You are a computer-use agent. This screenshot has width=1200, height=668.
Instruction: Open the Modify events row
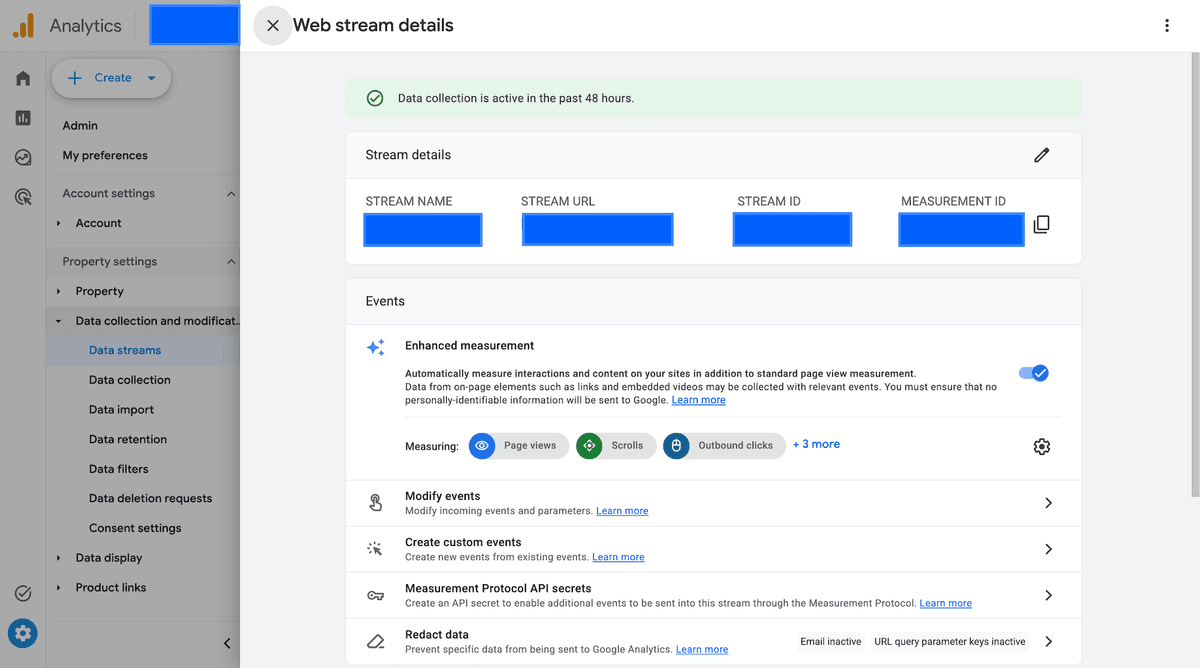tap(713, 503)
